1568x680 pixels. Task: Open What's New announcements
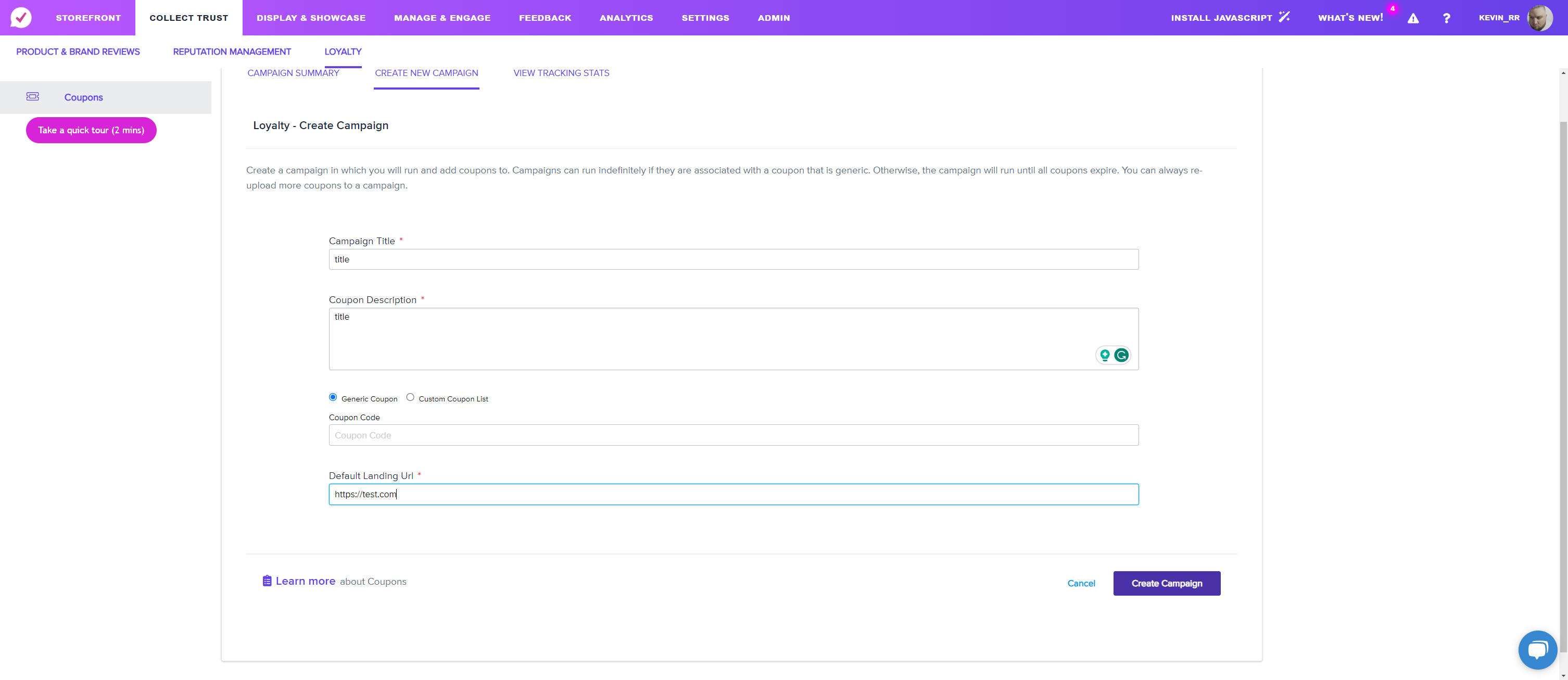1350,18
